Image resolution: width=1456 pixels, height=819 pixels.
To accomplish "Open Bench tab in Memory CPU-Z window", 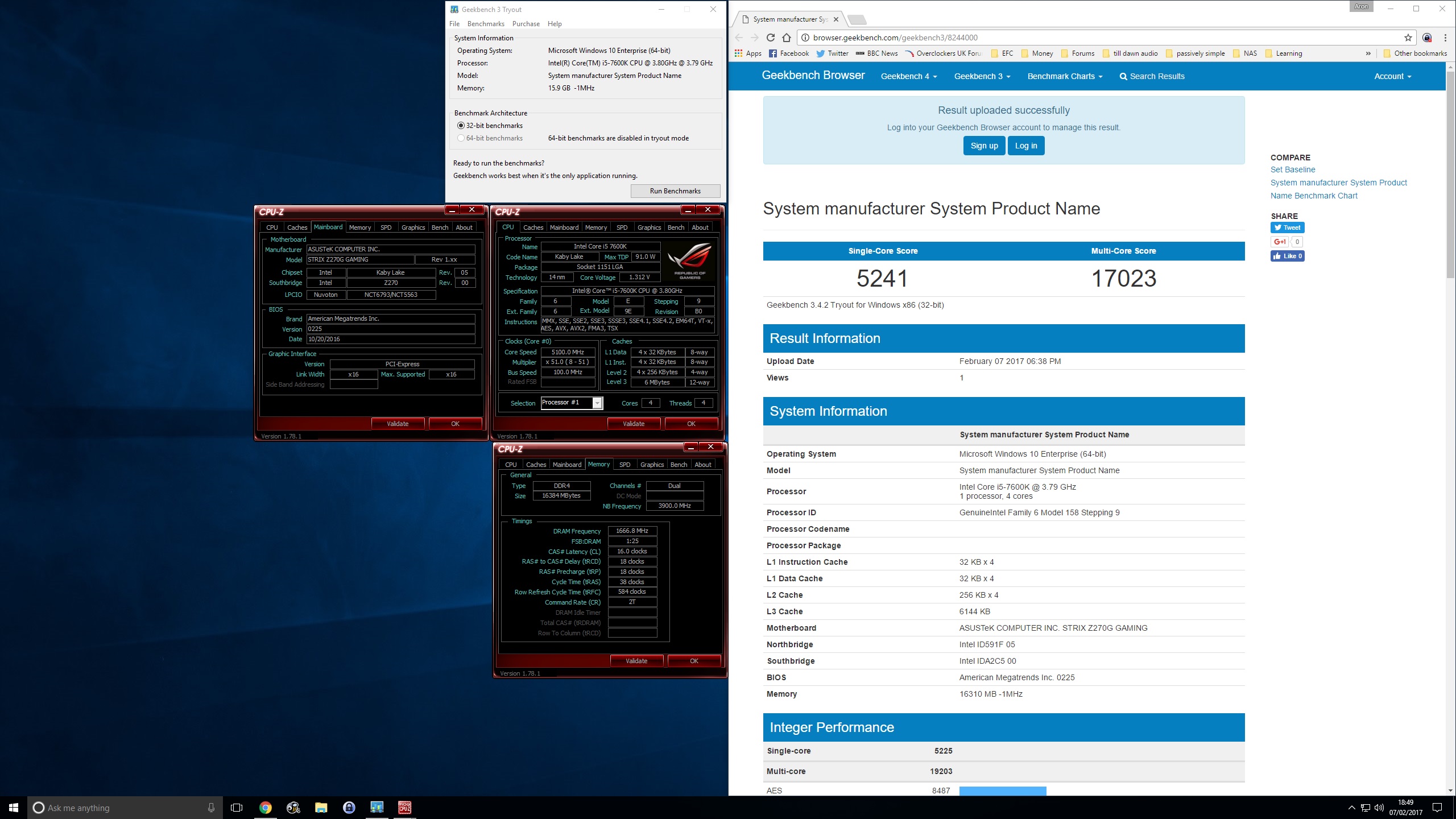I will point(679,465).
